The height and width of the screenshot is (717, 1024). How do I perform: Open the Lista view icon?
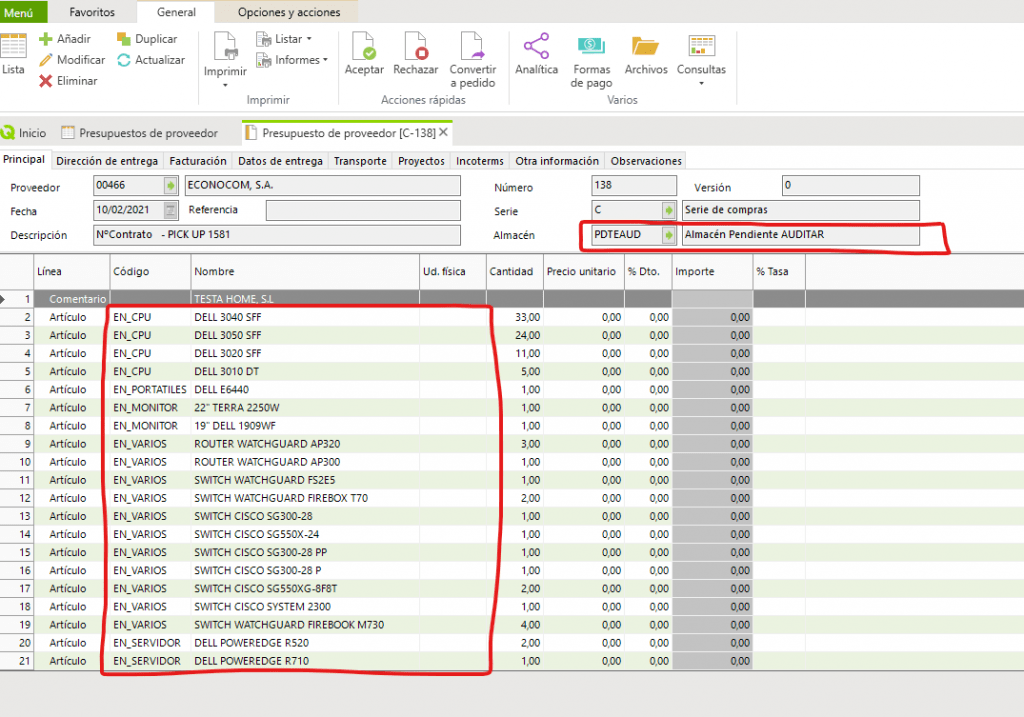click(x=13, y=46)
